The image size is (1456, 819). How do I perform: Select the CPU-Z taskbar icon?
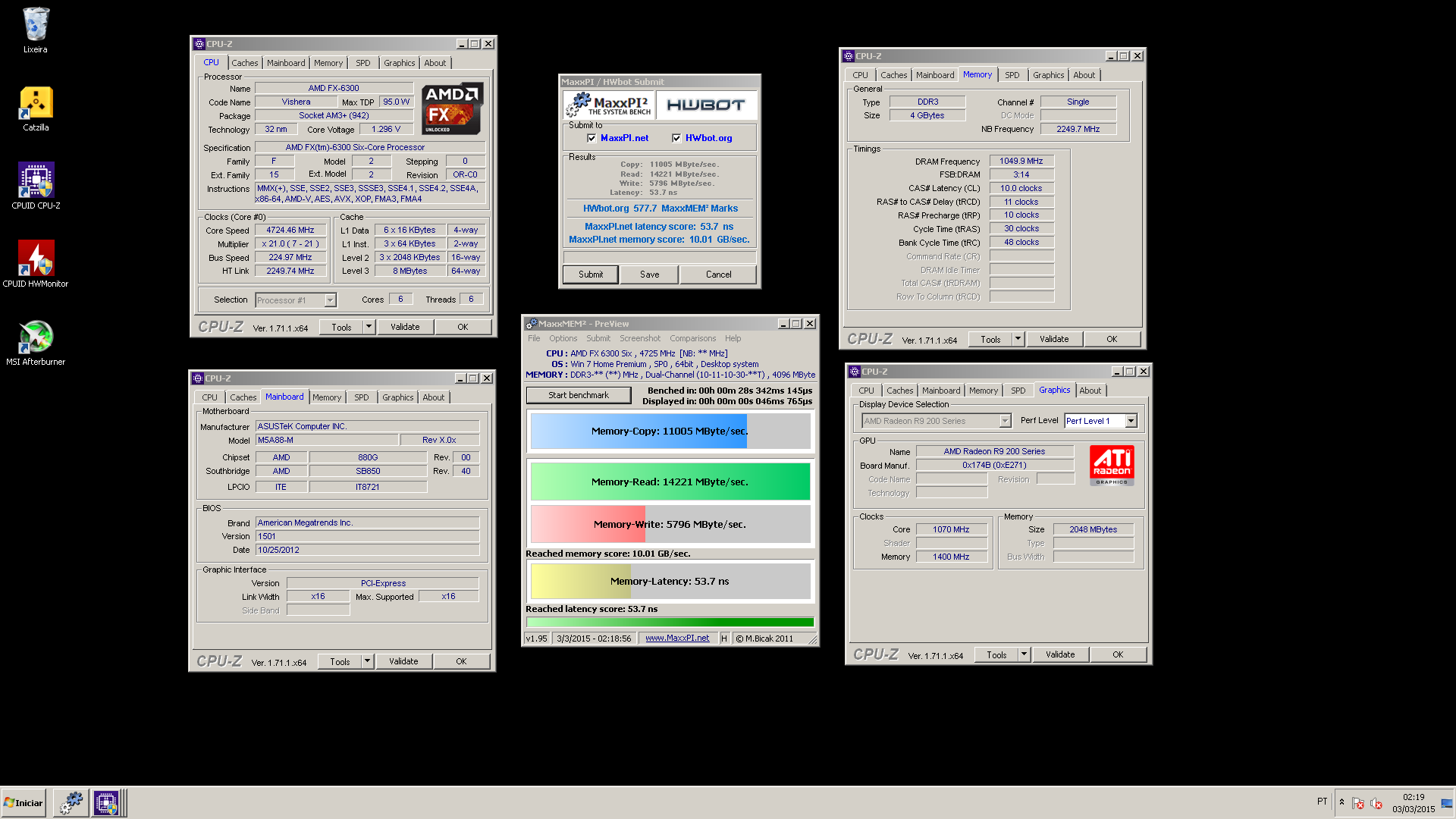tap(105, 803)
